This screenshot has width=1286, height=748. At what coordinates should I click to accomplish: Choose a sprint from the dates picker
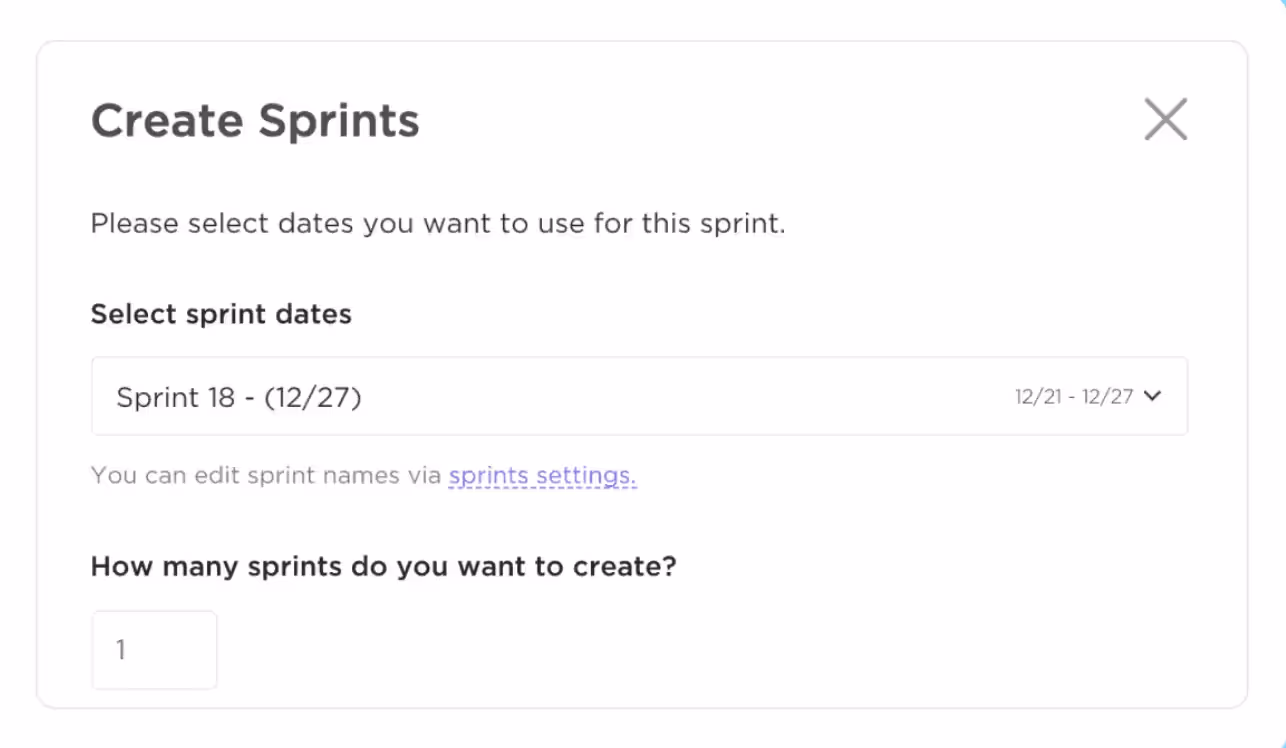(640, 396)
